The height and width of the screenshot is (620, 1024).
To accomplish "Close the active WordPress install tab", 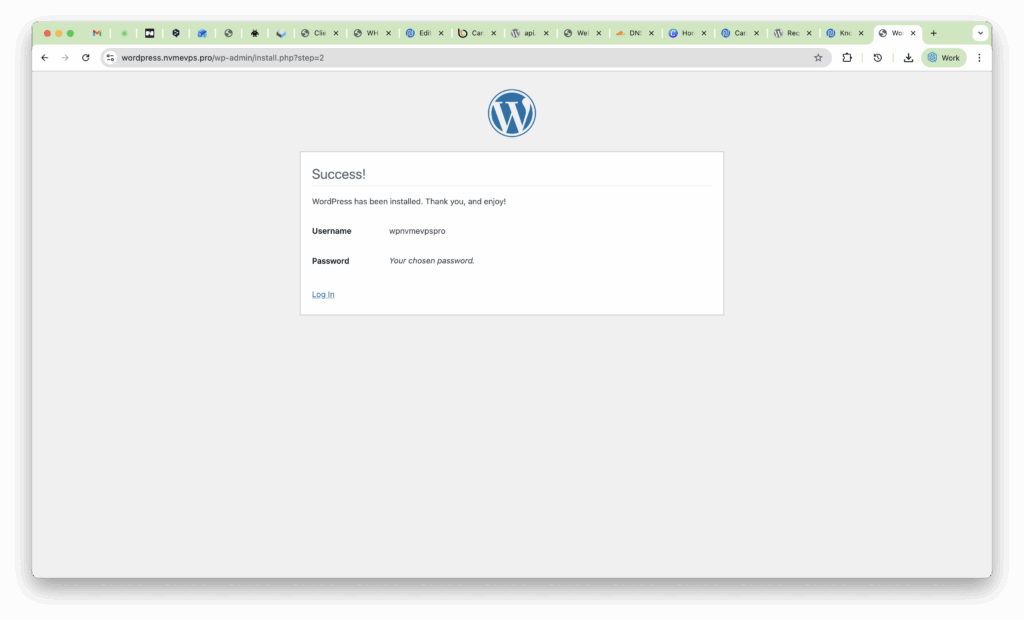I will (913, 33).
